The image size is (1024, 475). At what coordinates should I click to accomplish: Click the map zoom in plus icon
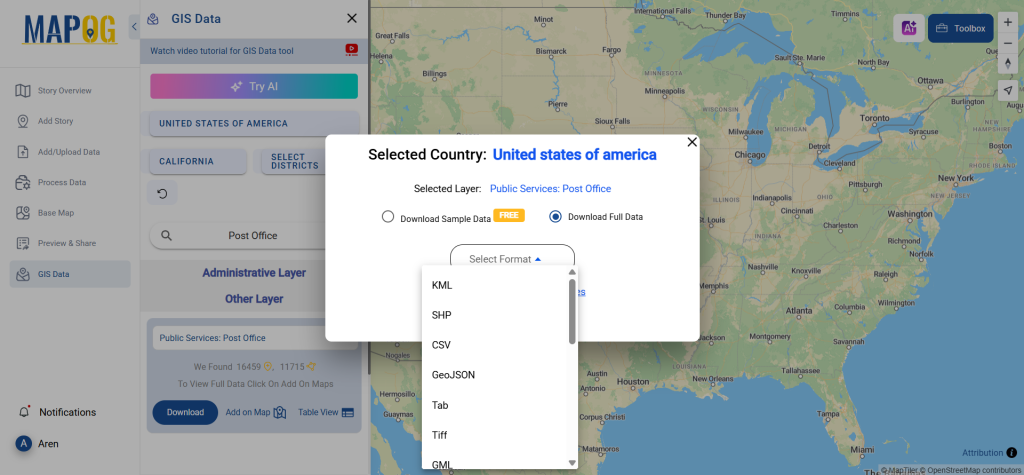click(1008, 22)
